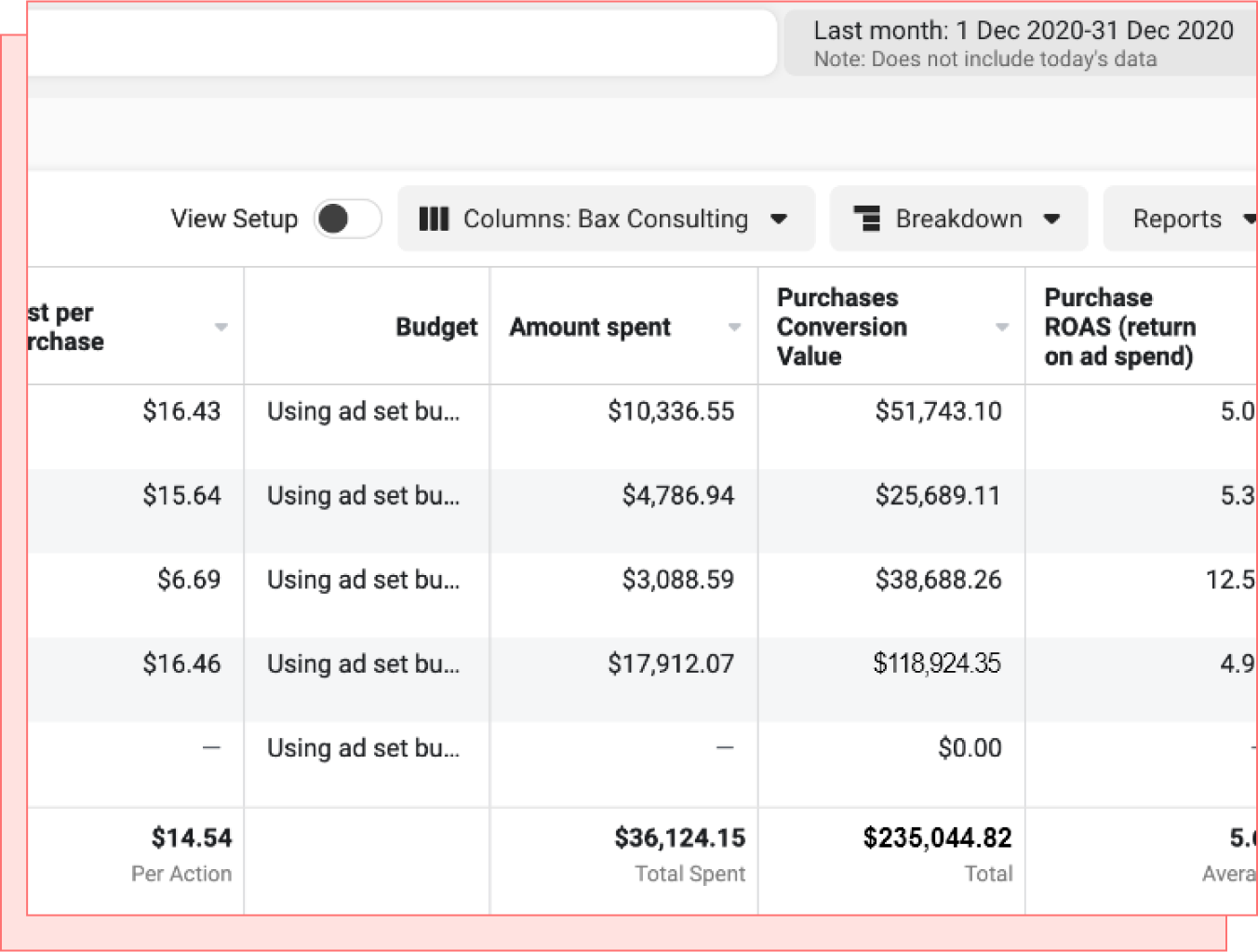
Task: Click the $14.54 Per Action value
Action: click(x=192, y=838)
